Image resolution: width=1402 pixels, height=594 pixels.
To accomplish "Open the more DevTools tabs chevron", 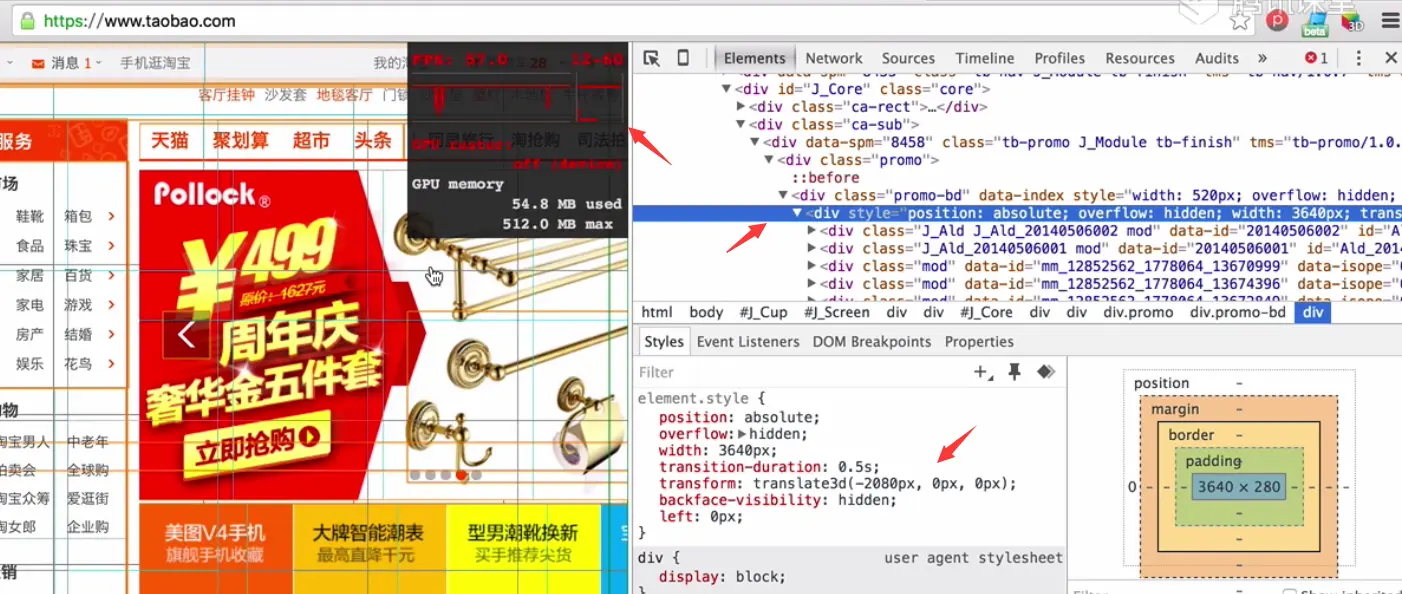I will coord(1262,58).
